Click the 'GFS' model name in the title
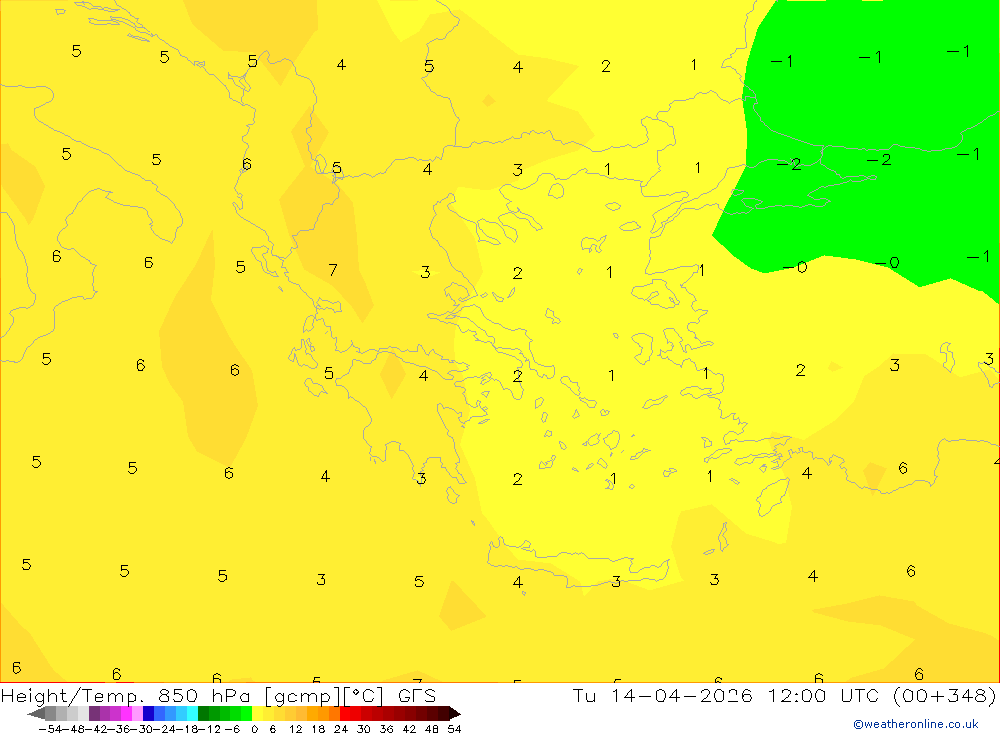Viewport: 1000px width, 733px height. (417, 695)
